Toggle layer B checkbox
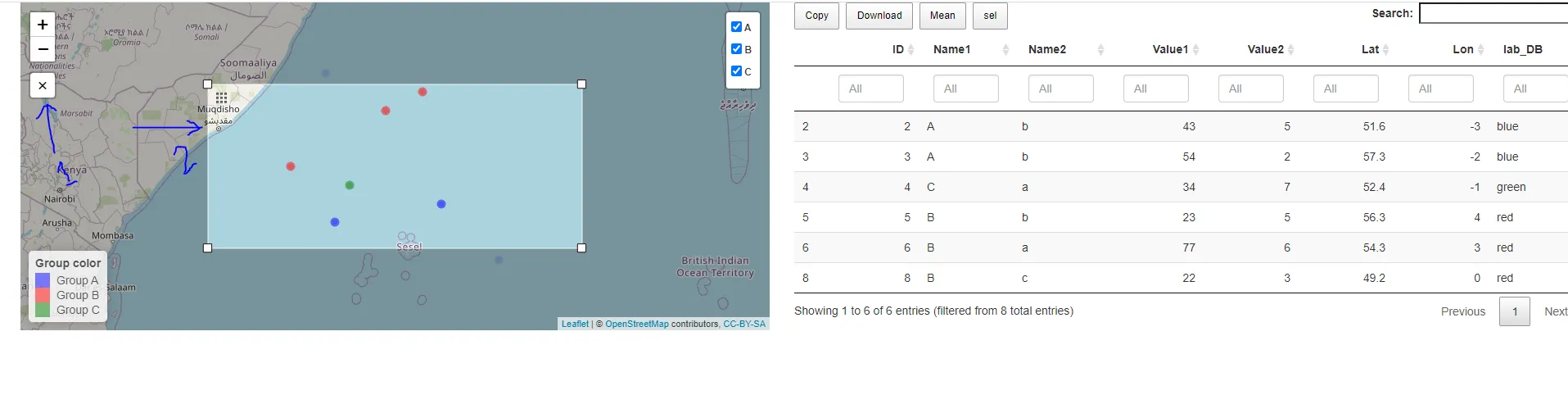 coord(736,49)
